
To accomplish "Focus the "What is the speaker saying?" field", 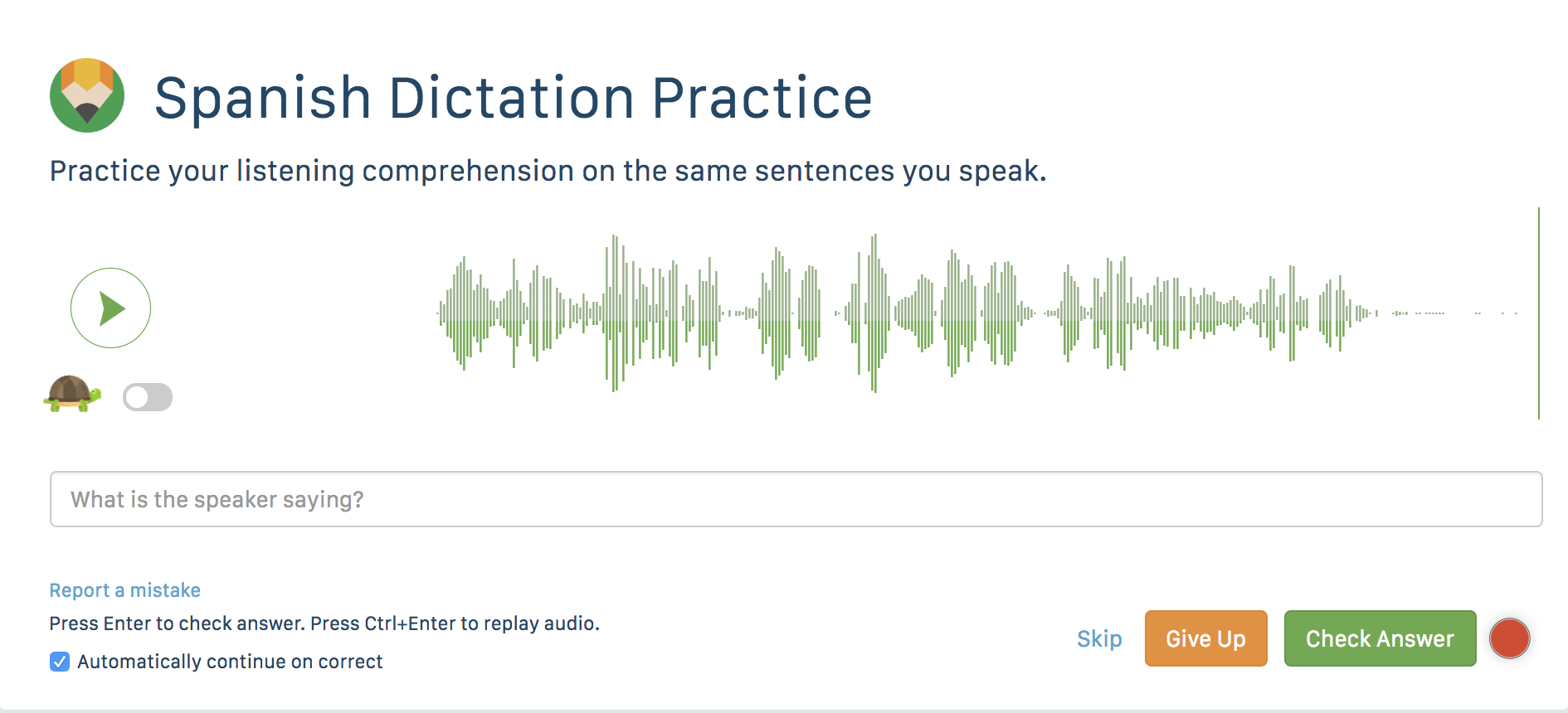I will point(795,499).
